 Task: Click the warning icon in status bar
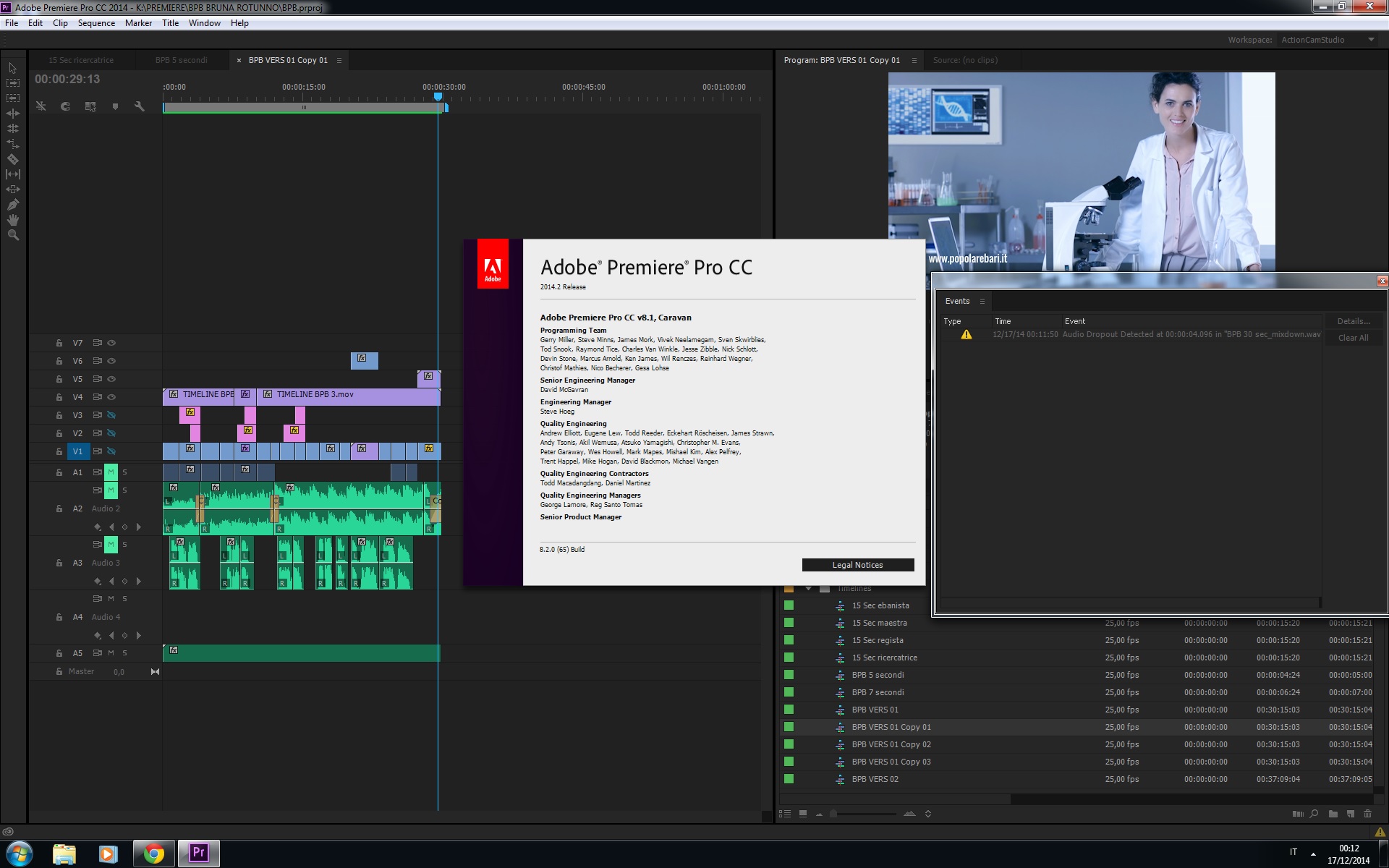point(1380,832)
